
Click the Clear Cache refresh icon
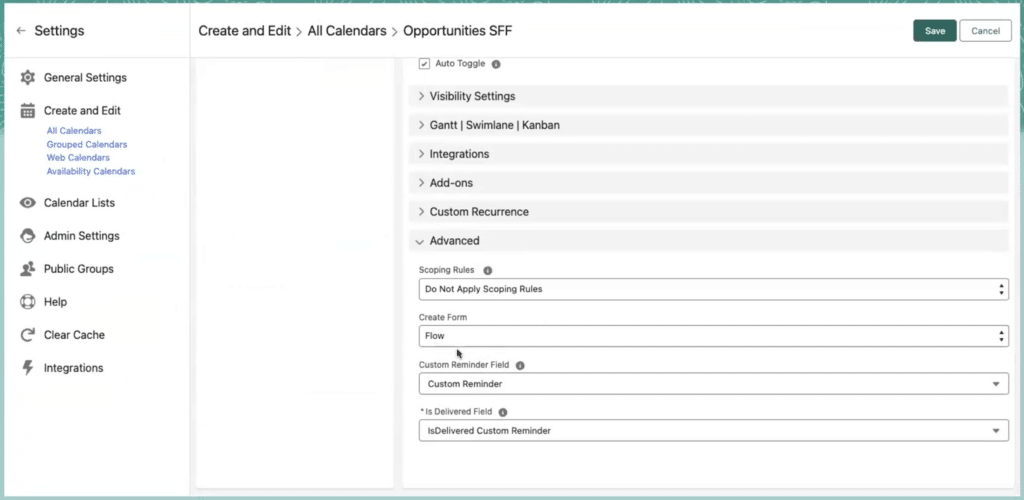pyautogui.click(x=27, y=335)
